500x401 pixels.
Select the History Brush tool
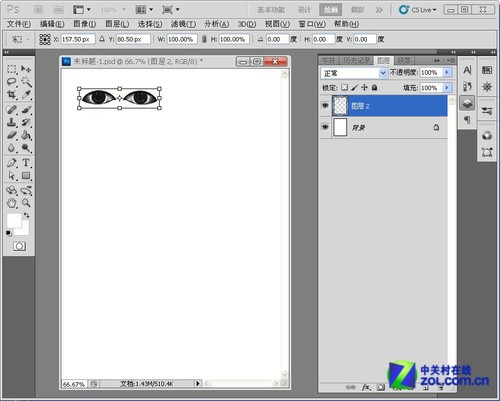coord(26,122)
